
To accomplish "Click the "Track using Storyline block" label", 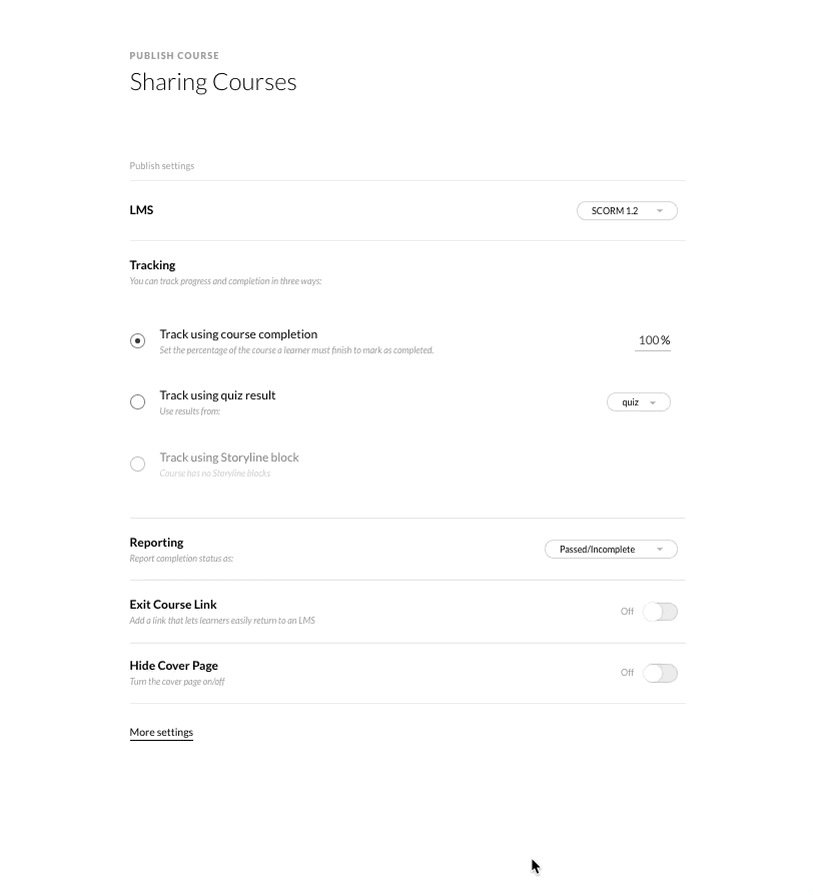I will (229, 457).
